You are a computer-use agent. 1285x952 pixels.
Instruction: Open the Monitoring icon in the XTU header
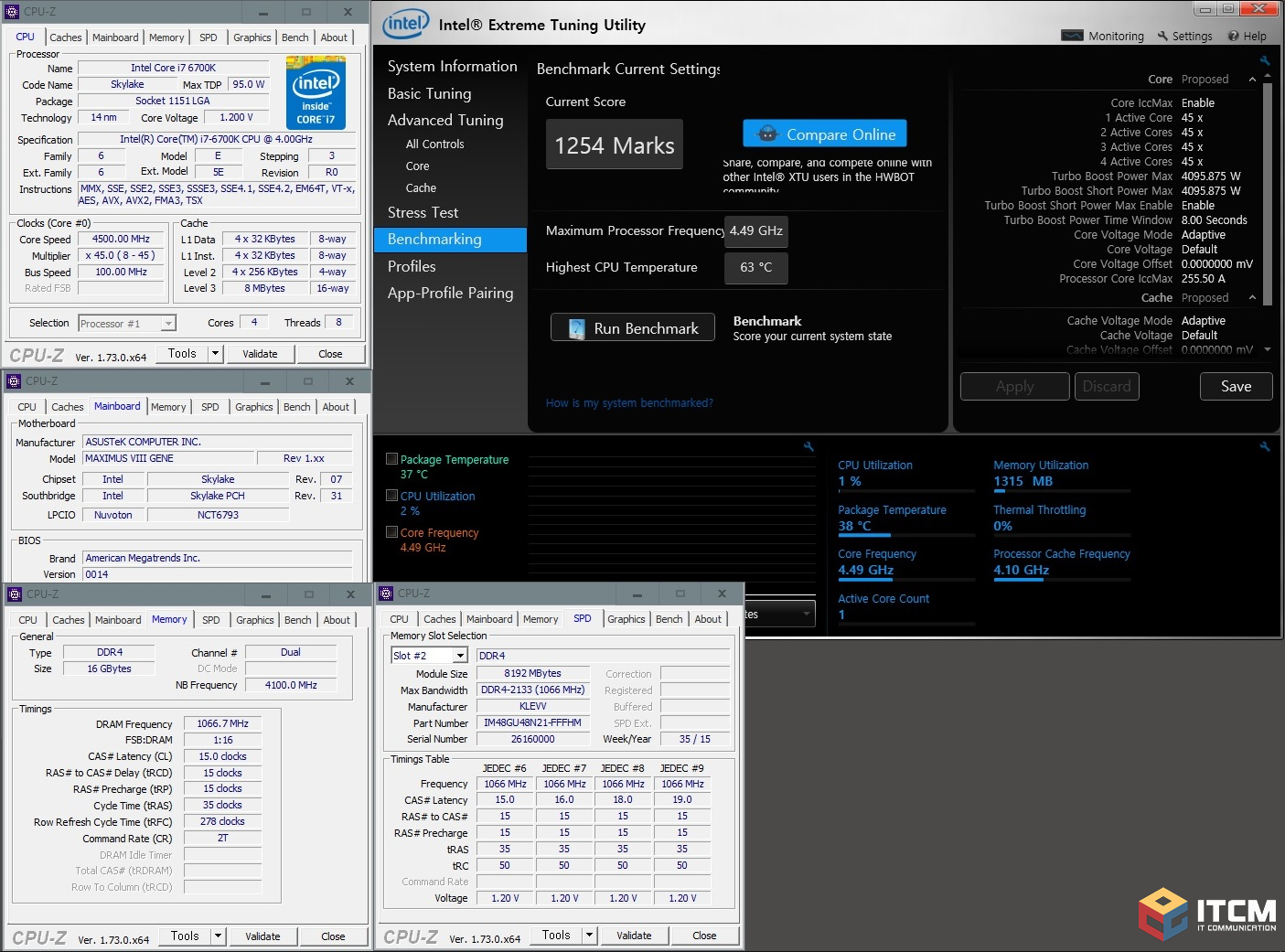coord(1072,36)
